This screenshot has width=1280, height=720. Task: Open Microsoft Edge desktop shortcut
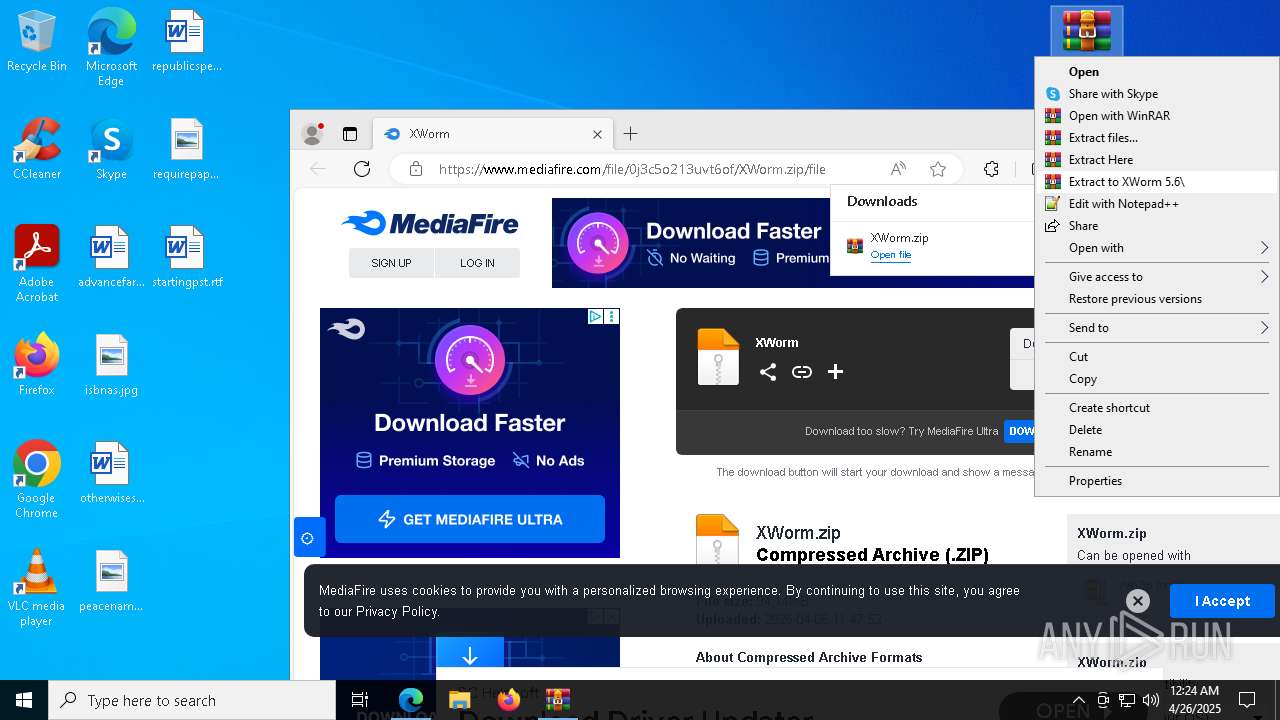[x=111, y=48]
